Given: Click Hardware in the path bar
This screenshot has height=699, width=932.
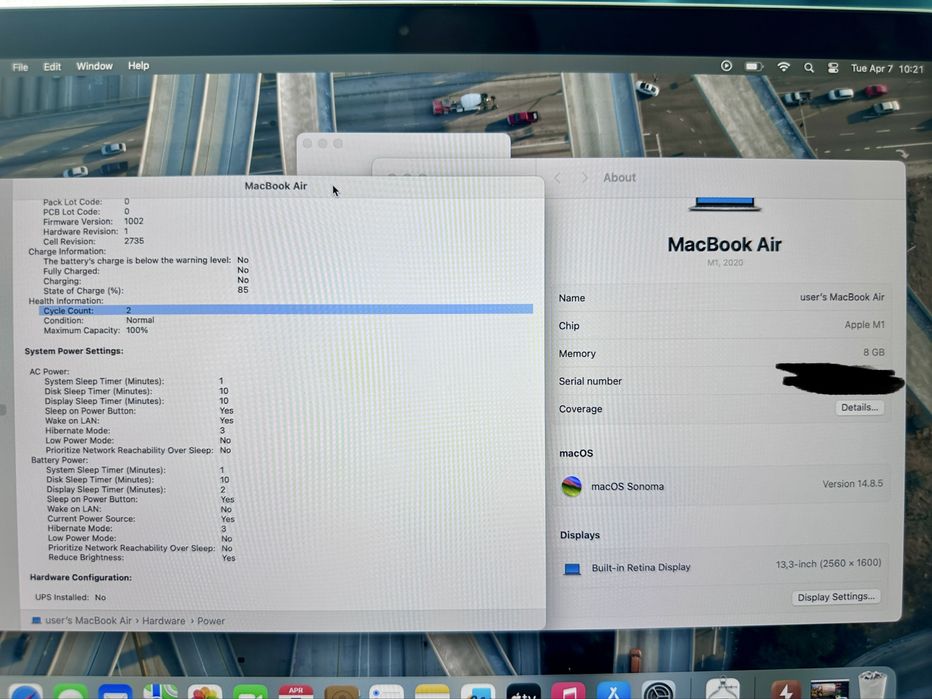Looking at the screenshot, I should [163, 621].
